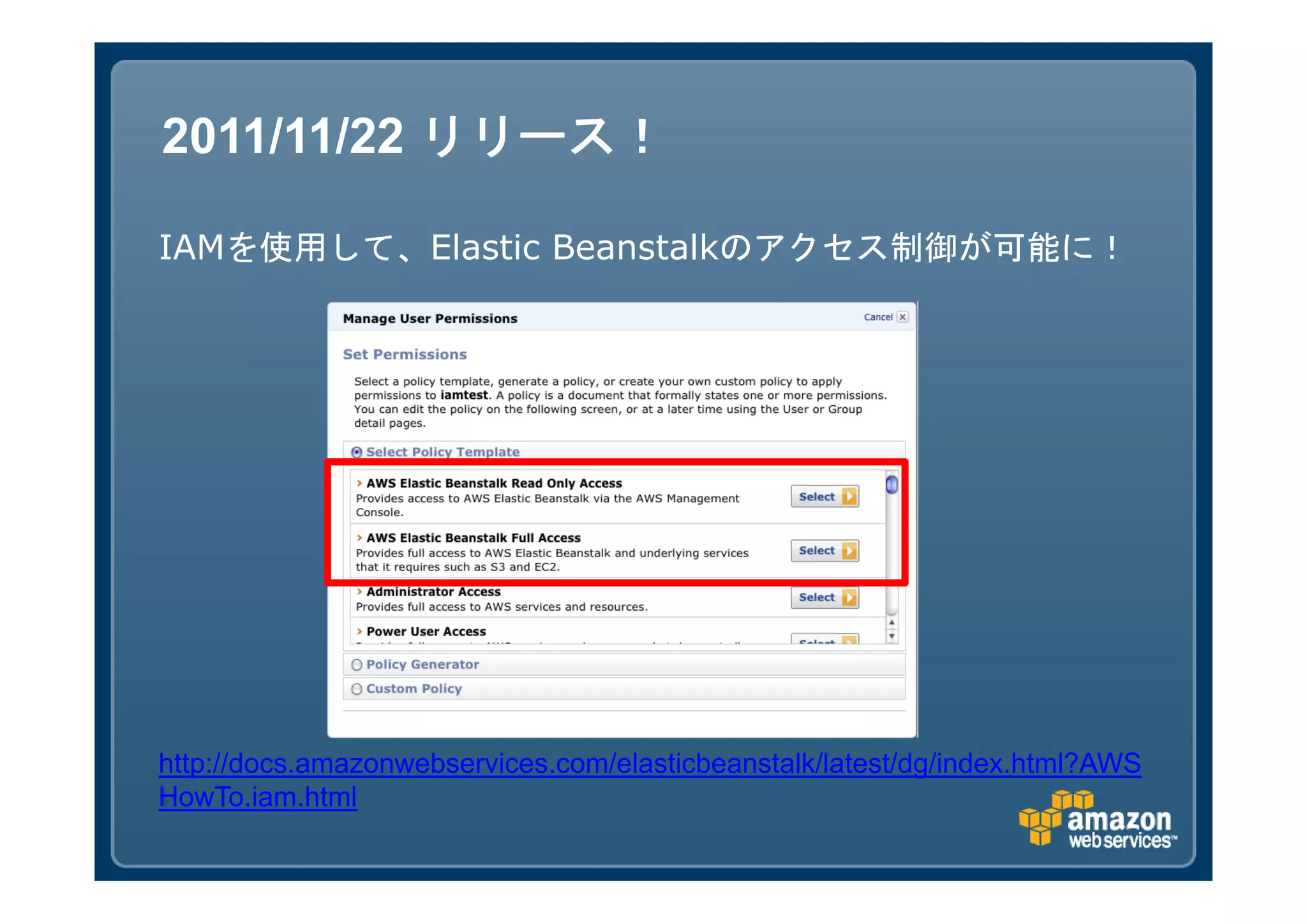The image size is (1307, 924).
Task: Select the Select Policy Template radio button
Action: coord(357,452)
